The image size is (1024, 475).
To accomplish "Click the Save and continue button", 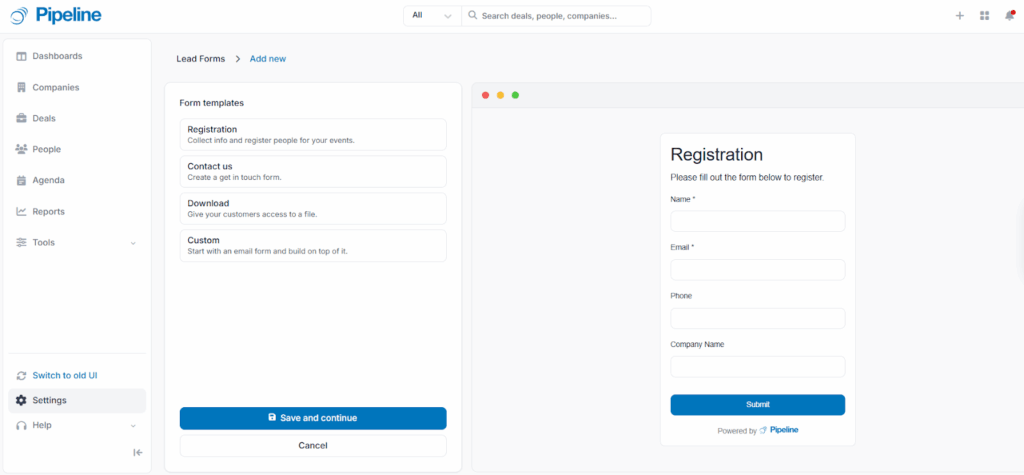I will pos(313,418).
